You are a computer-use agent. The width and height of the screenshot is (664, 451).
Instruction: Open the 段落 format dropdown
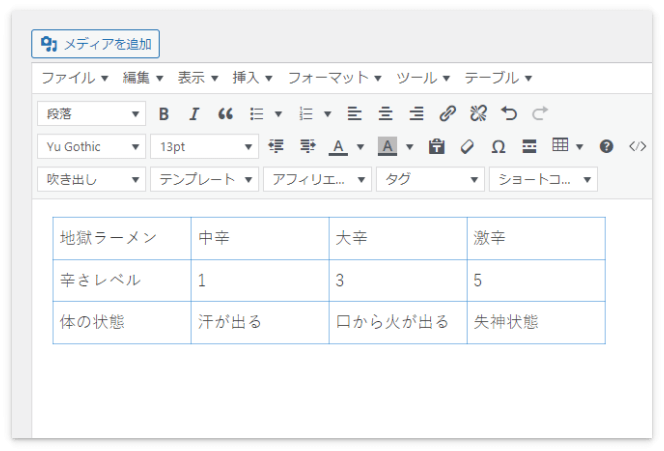click(91, 113)
